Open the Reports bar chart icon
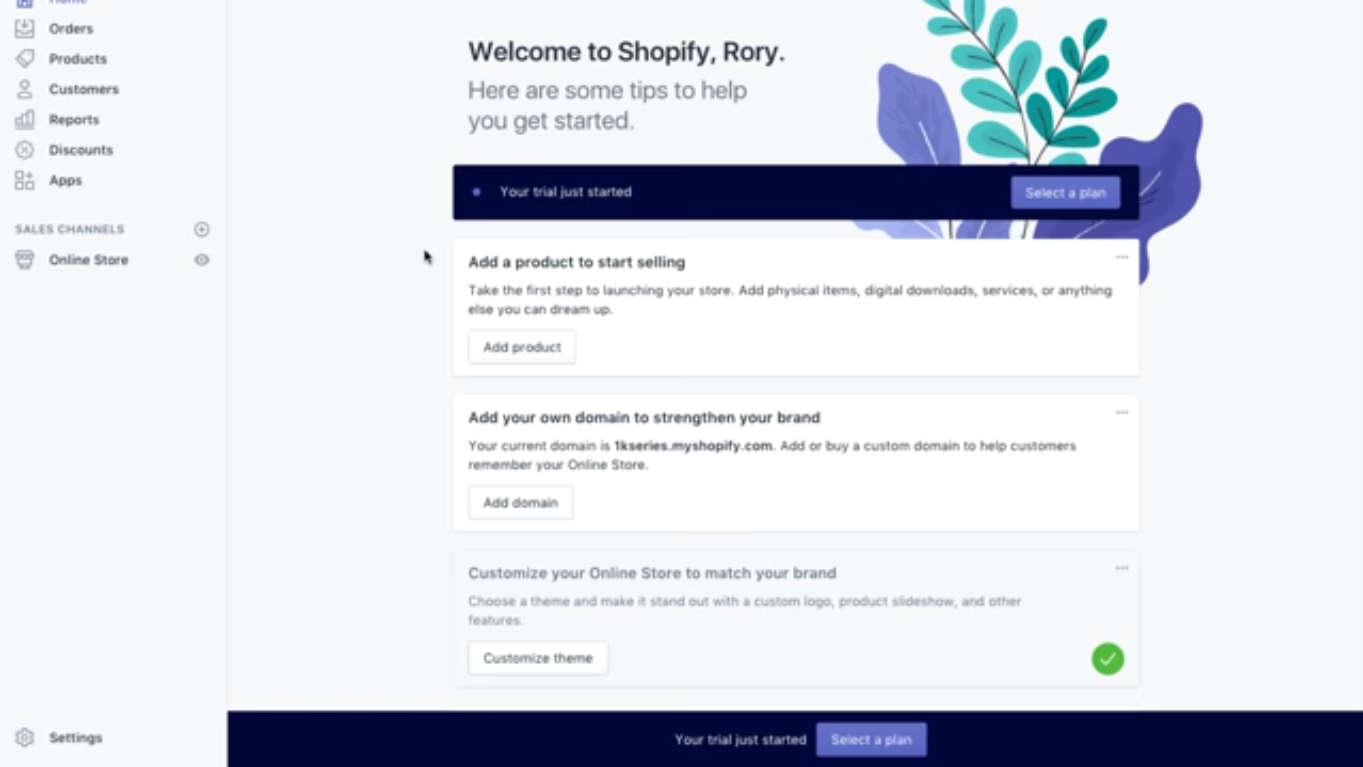 (24, 119)
